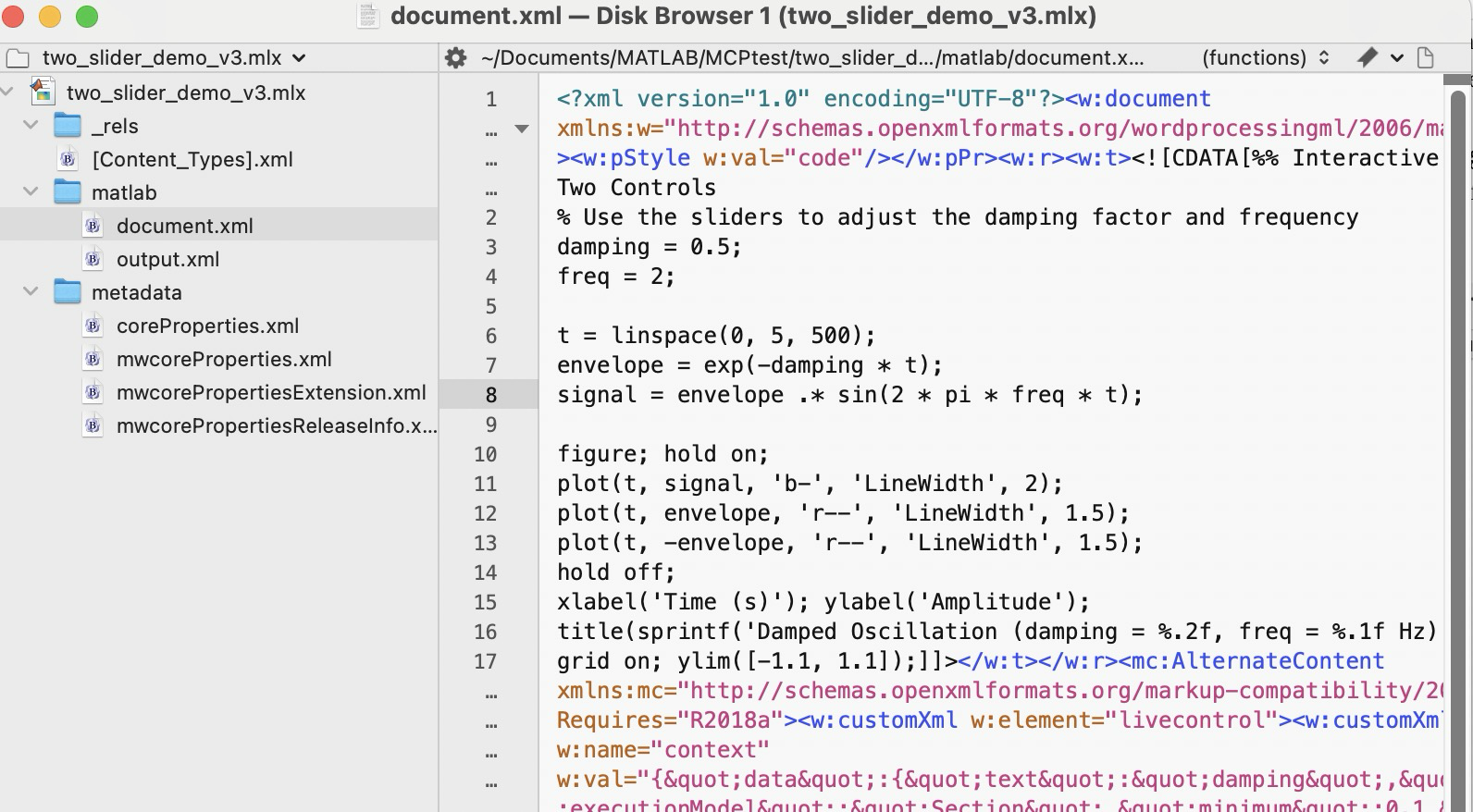Image resolution: width=1473 pixels, height=812 pixels.
Task: Click the line 't = linspace(0, 5, 500);'
Action: pyautogui.click(x=716, y=336)
